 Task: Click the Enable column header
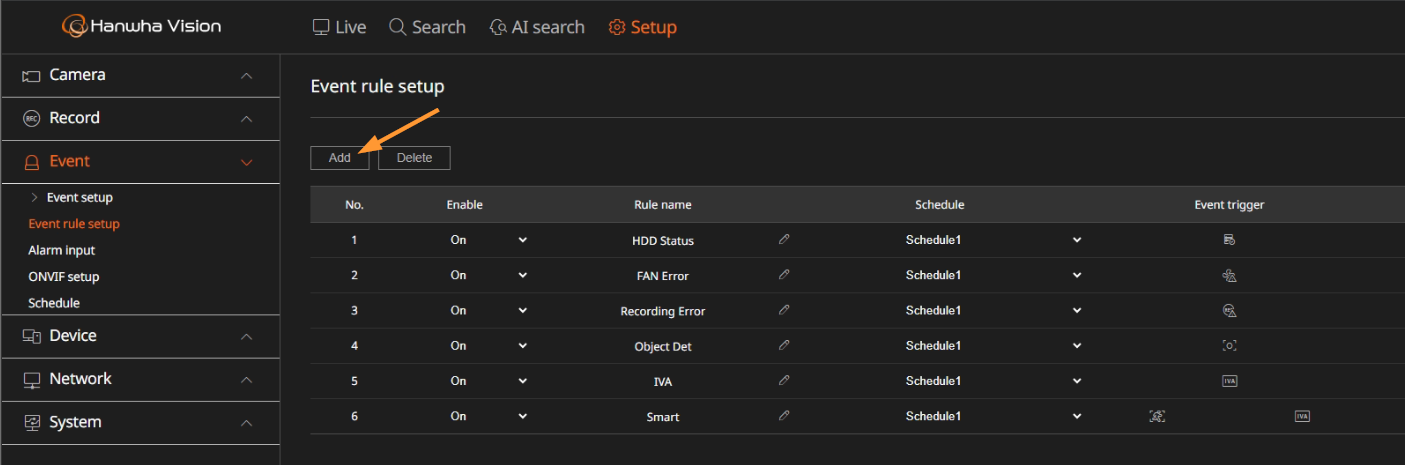[465, 205]
